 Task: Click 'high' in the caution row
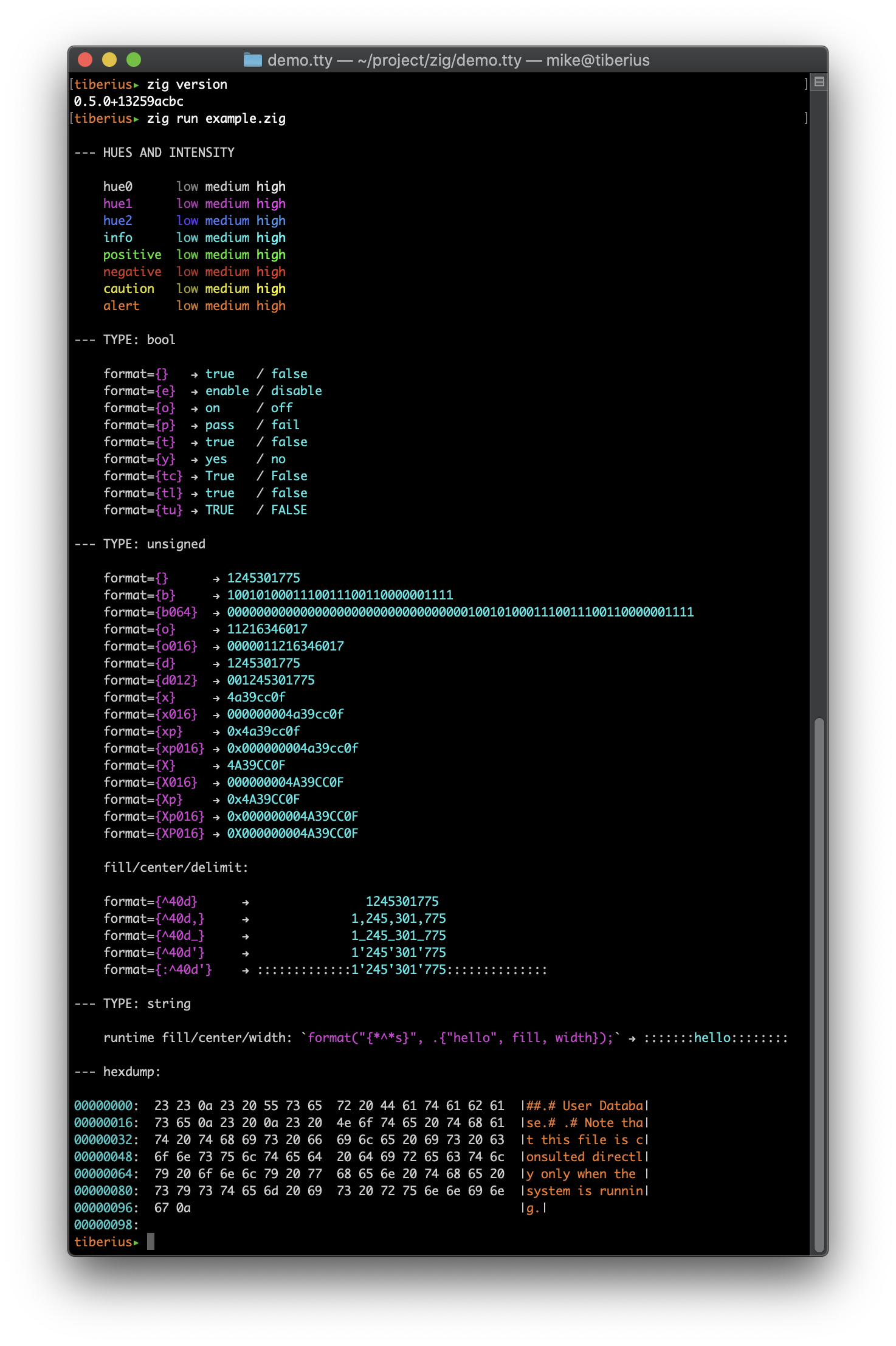[271, 289]
